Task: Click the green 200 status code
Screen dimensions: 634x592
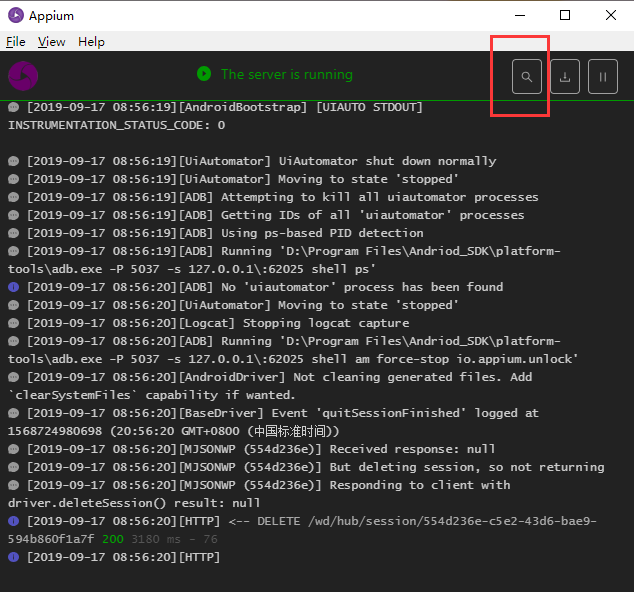Action: pyautogui.click(x=113, y=539)
